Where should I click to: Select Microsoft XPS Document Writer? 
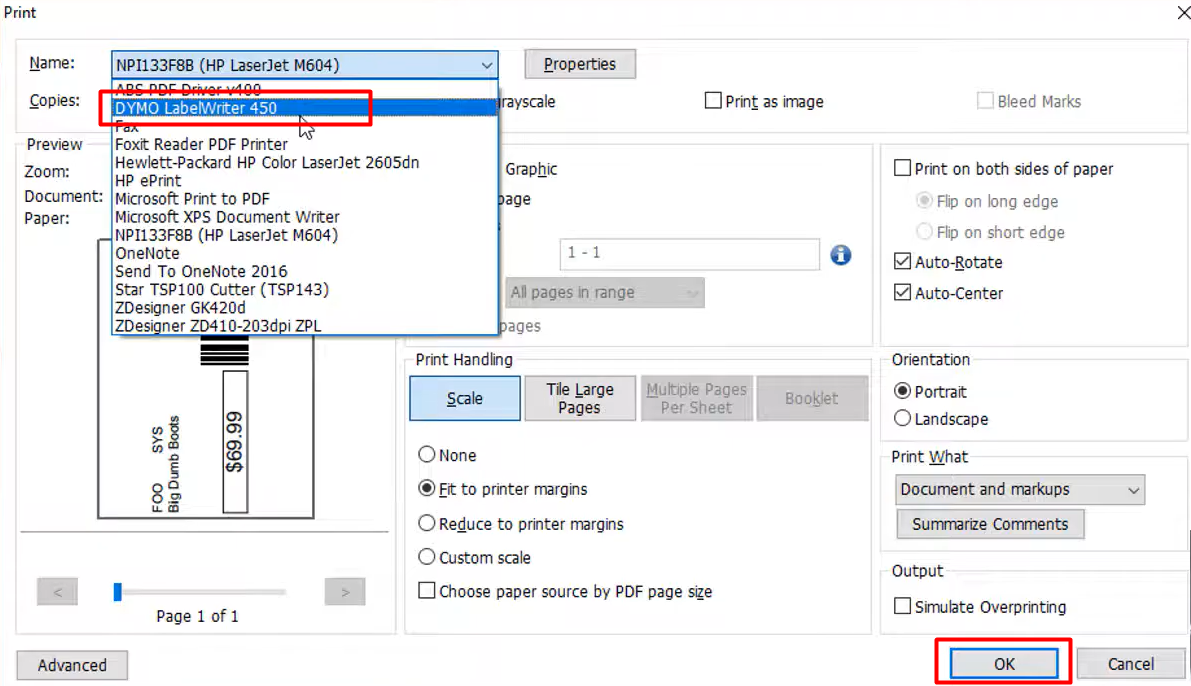(x=305, y=217)
